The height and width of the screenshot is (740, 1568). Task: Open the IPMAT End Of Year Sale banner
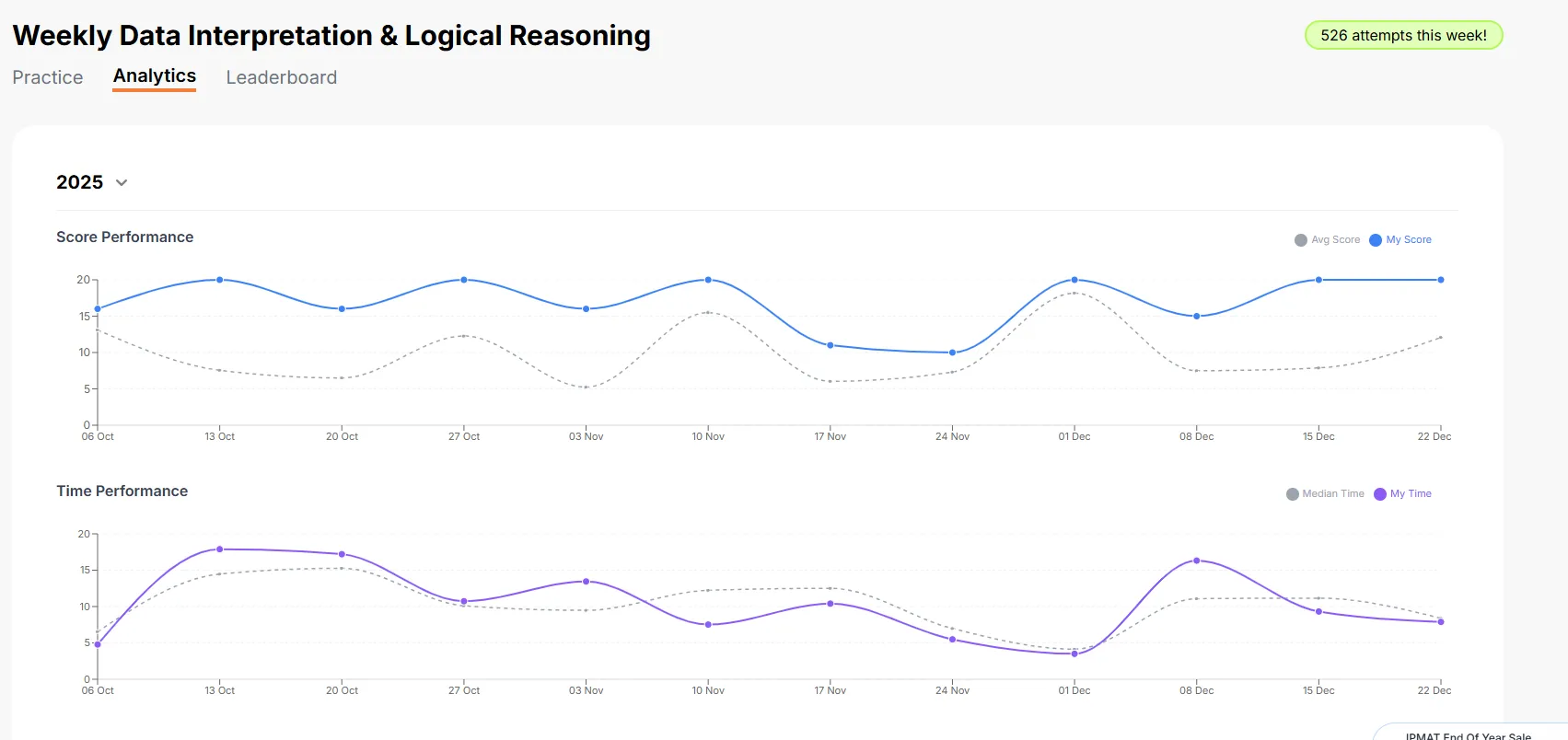[1469, 734]
